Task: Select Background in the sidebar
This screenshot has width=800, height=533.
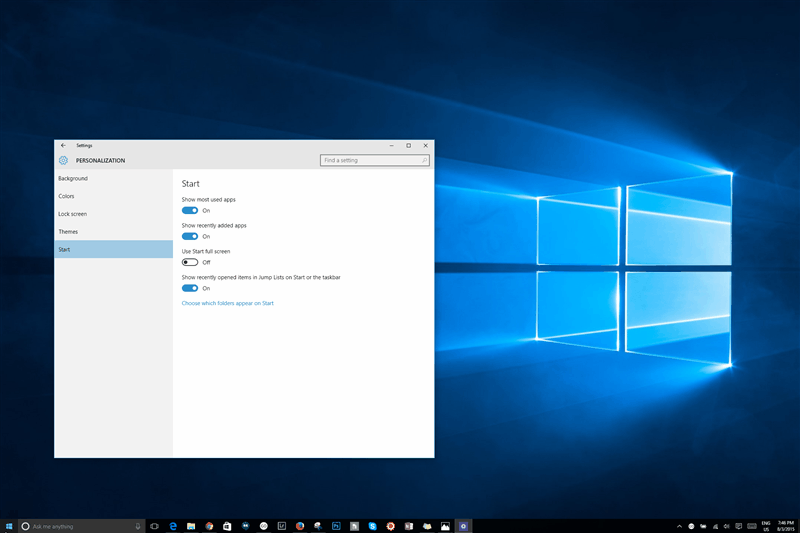Action: [73, 179]
